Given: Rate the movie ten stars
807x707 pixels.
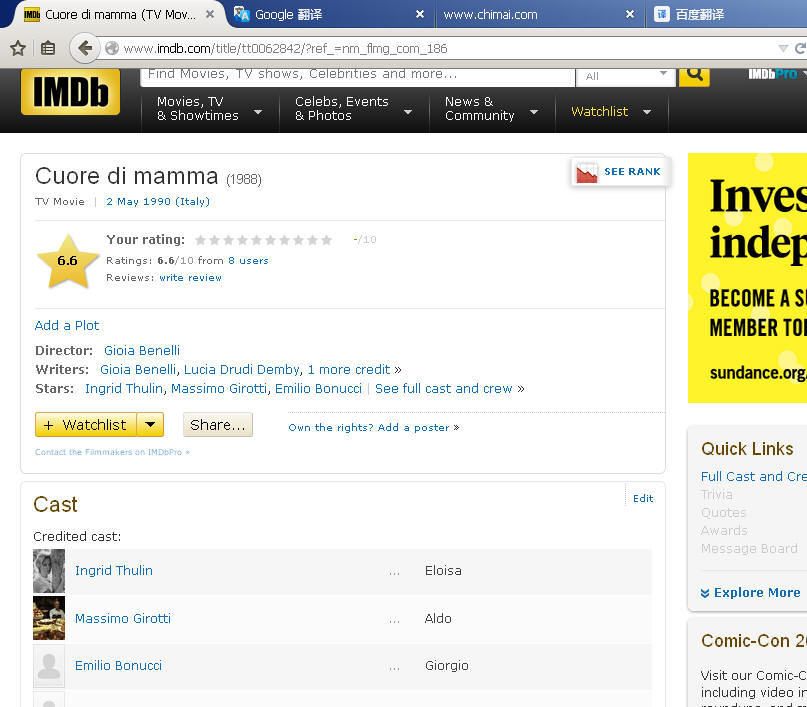Looking at the screenshot, I should 326,240.
